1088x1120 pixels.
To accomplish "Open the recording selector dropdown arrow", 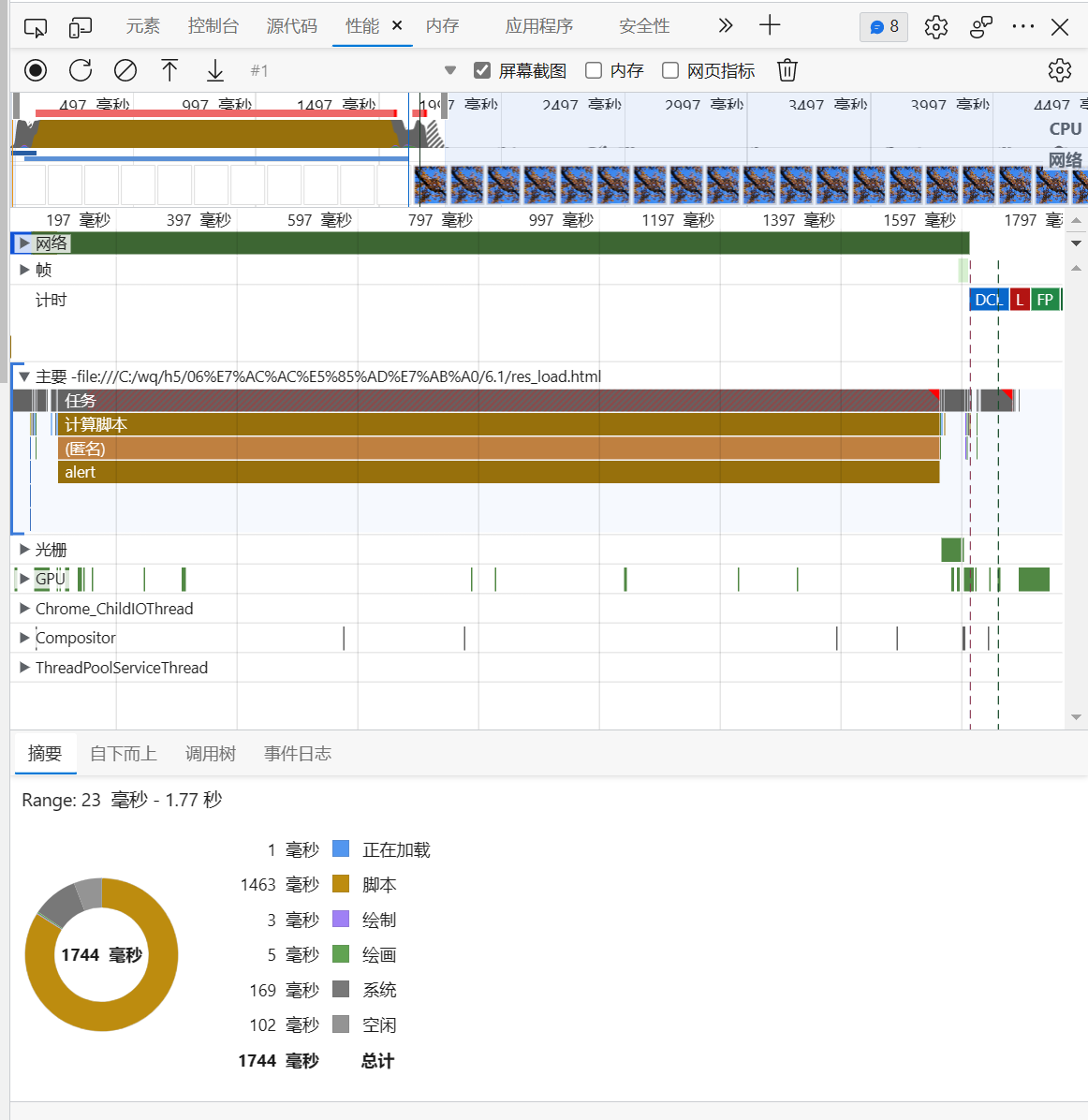I will 449,70.
